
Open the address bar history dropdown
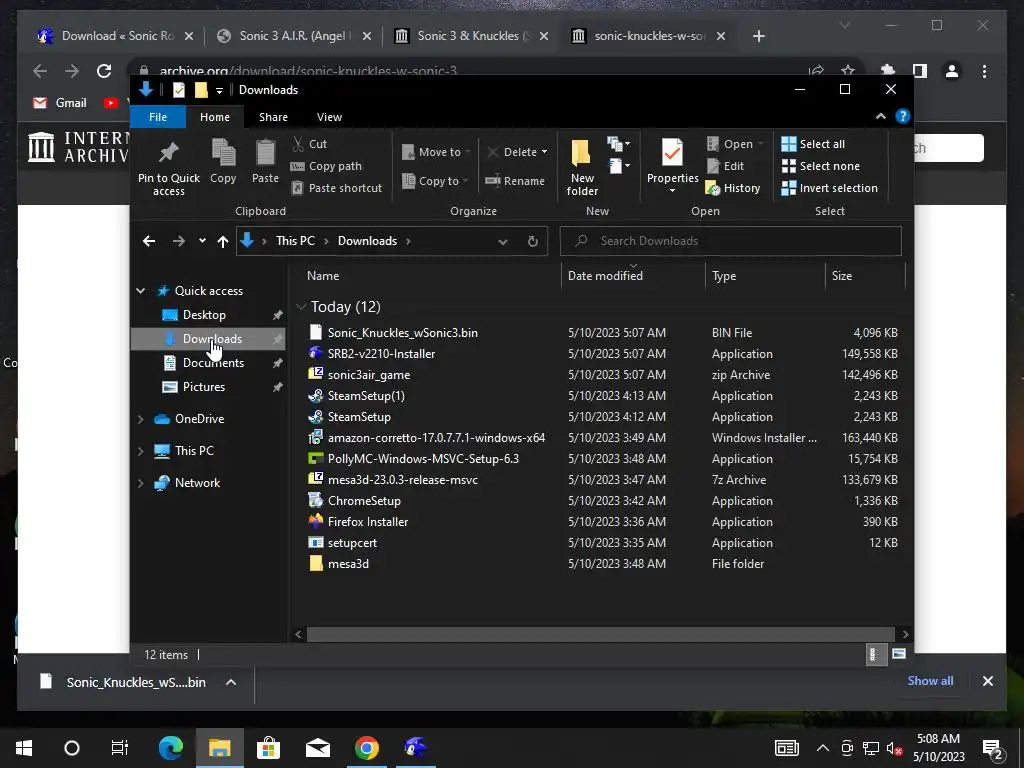(502, 241)
